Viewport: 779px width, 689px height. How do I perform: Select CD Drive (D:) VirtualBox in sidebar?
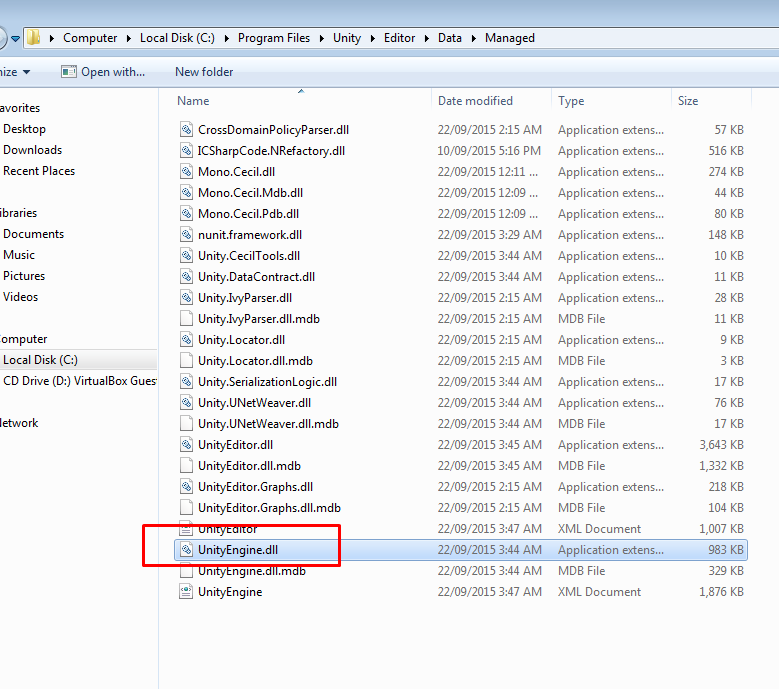point(79,381)
